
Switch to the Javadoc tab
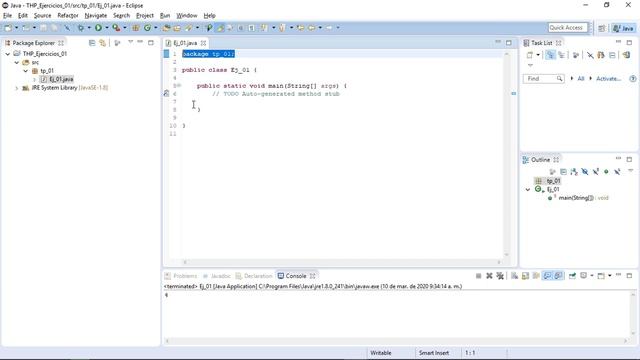coord(217,276)
